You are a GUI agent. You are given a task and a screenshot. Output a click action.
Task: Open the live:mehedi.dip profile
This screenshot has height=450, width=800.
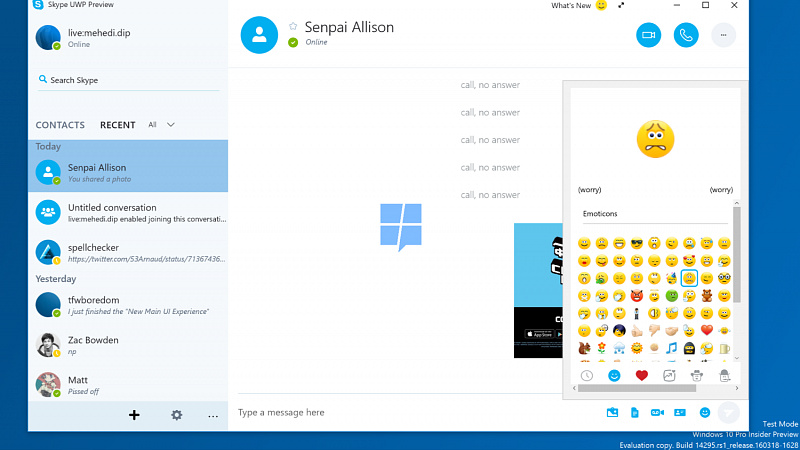[x=128, y=38]
